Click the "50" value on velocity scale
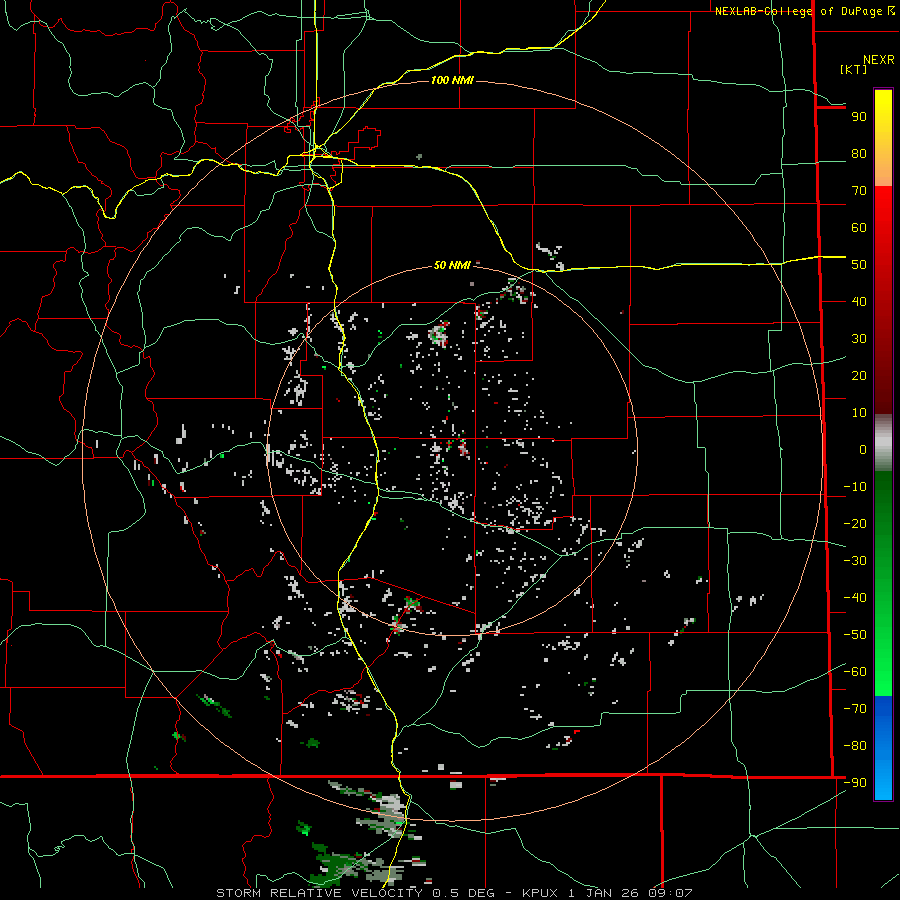This screenshot has width=900, height=900. coord(859,265)
